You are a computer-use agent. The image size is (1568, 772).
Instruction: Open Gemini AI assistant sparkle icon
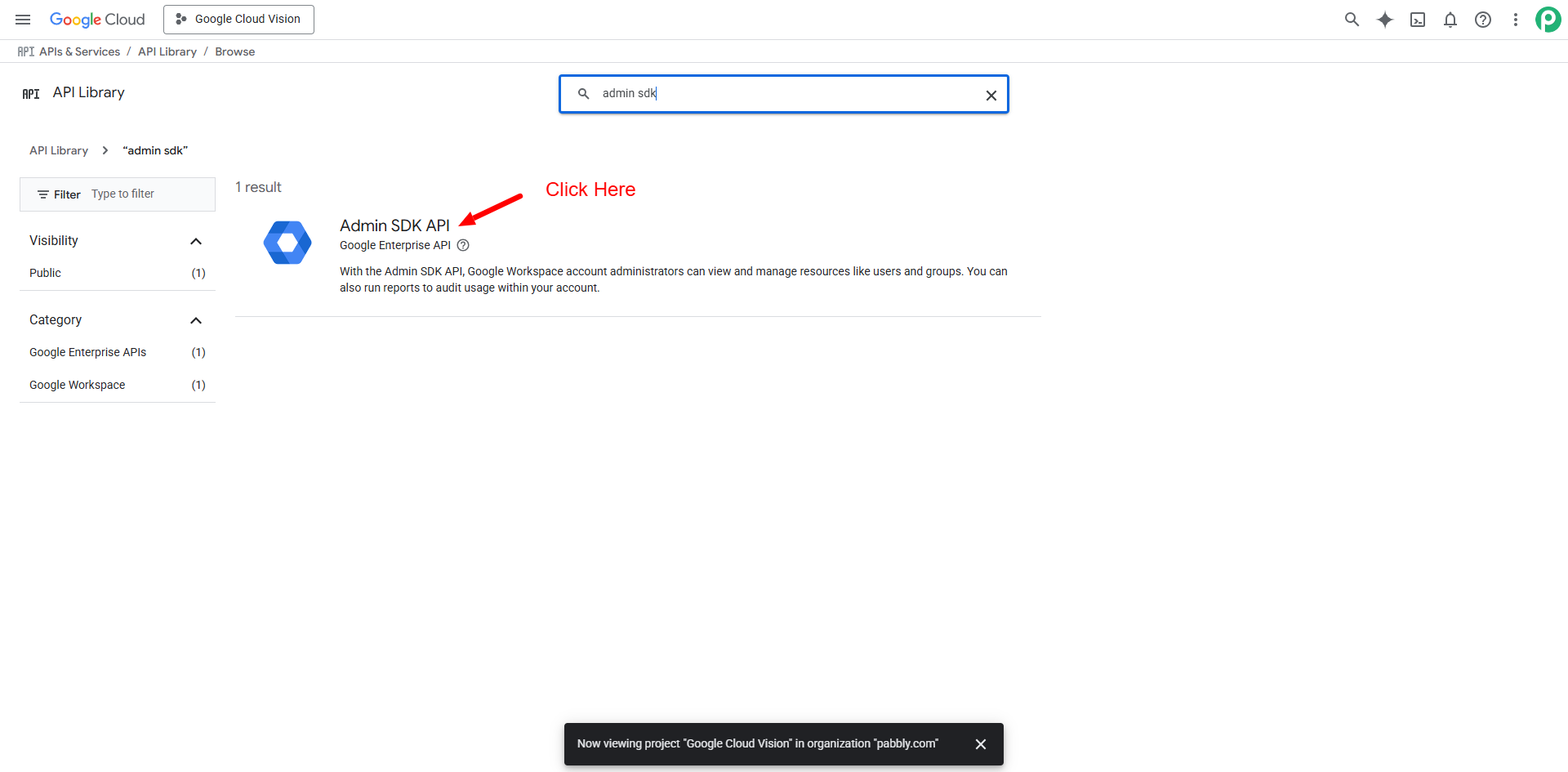[1385, 20]
